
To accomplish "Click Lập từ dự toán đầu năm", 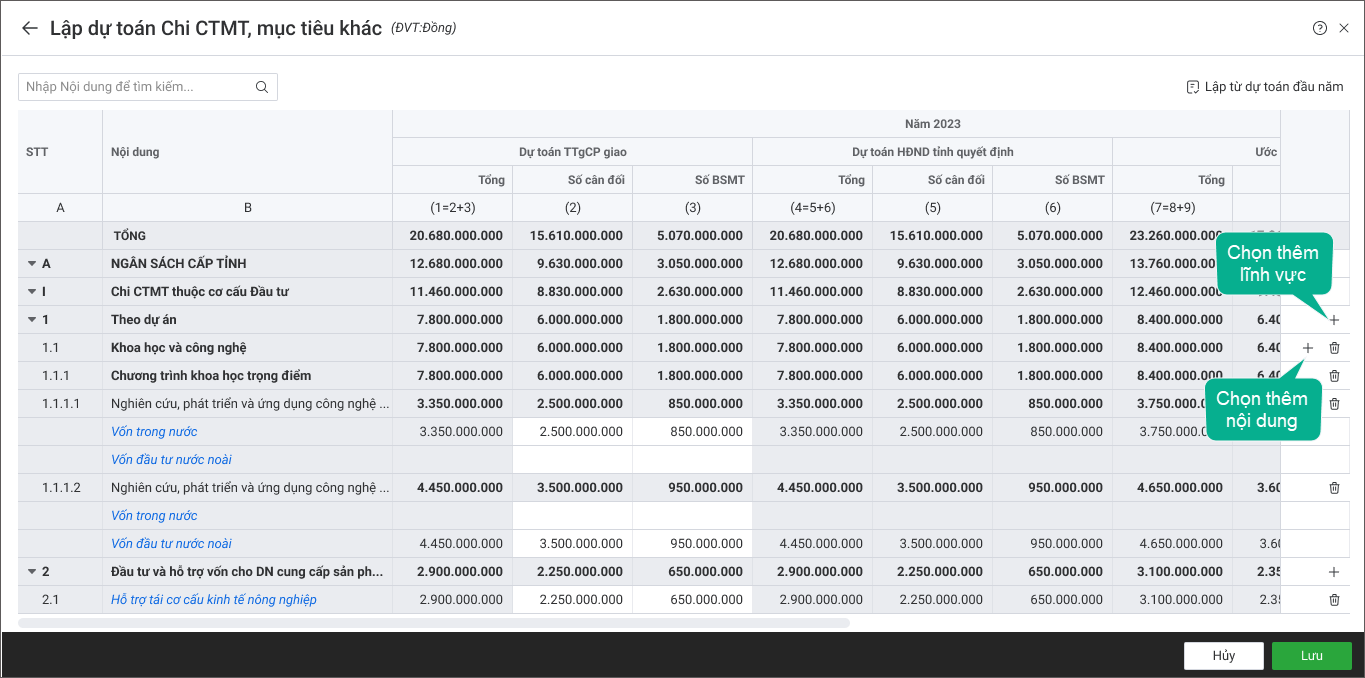I will (x=1265, y=87).
